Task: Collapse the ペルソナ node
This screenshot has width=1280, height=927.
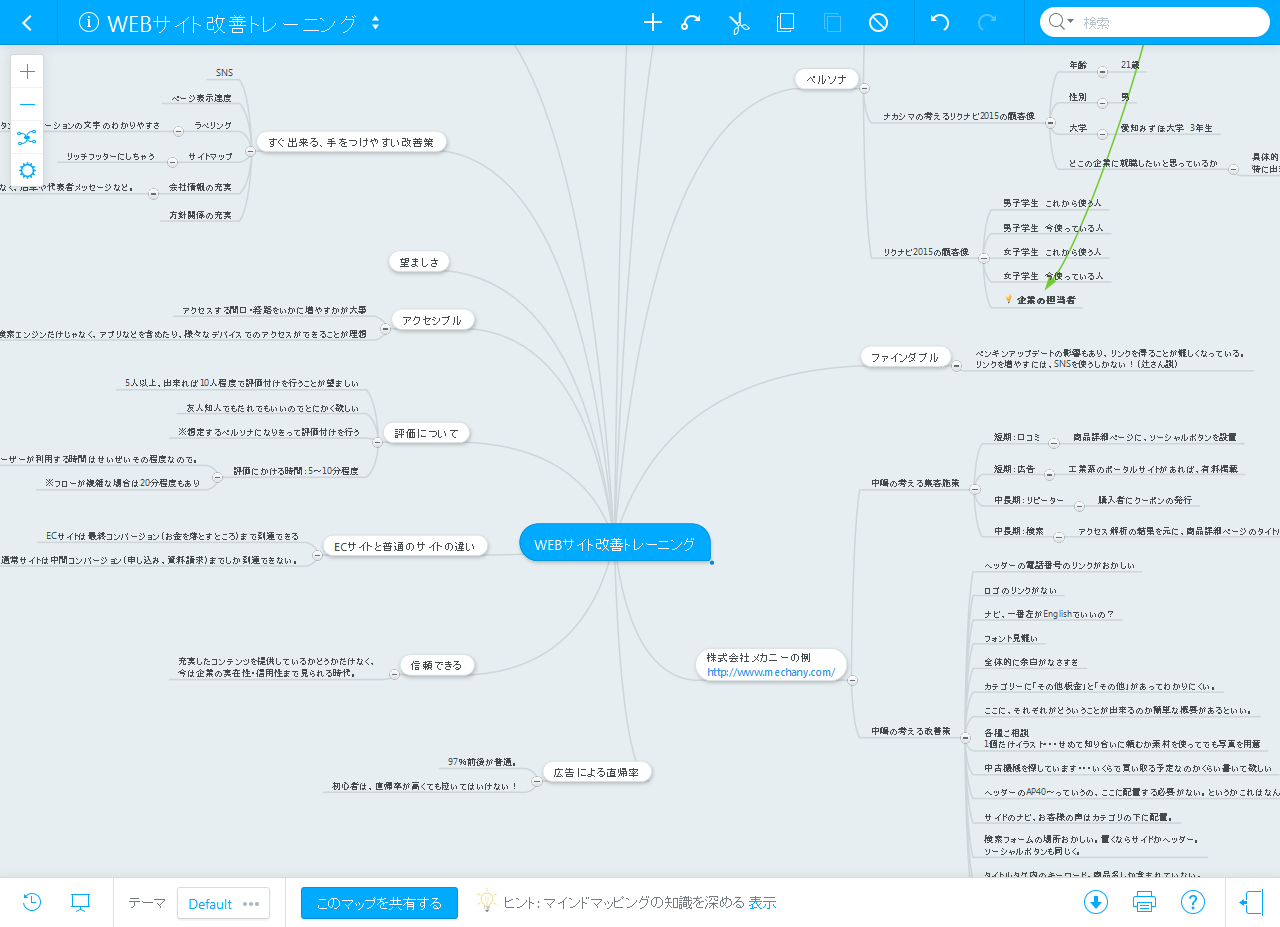Action: [864, 87]
